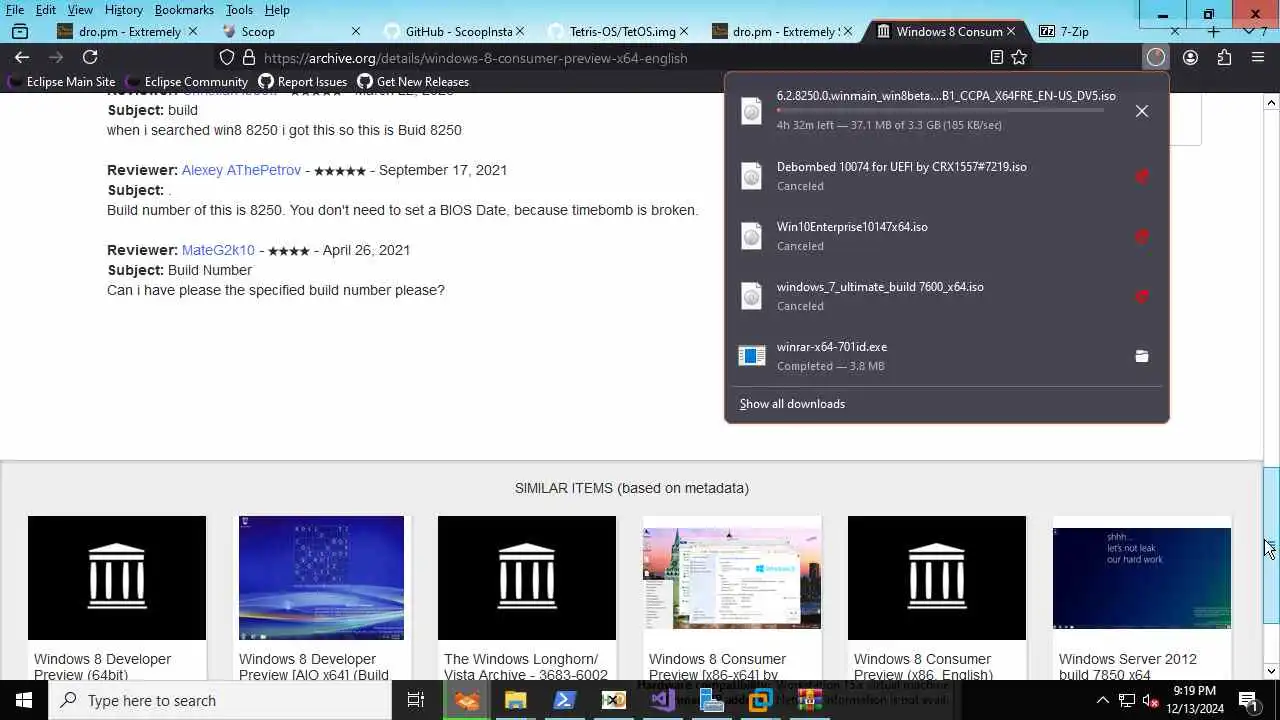Open the hamburger application menu
This screenshot has width=1280, height=720.
point(1258,57)
